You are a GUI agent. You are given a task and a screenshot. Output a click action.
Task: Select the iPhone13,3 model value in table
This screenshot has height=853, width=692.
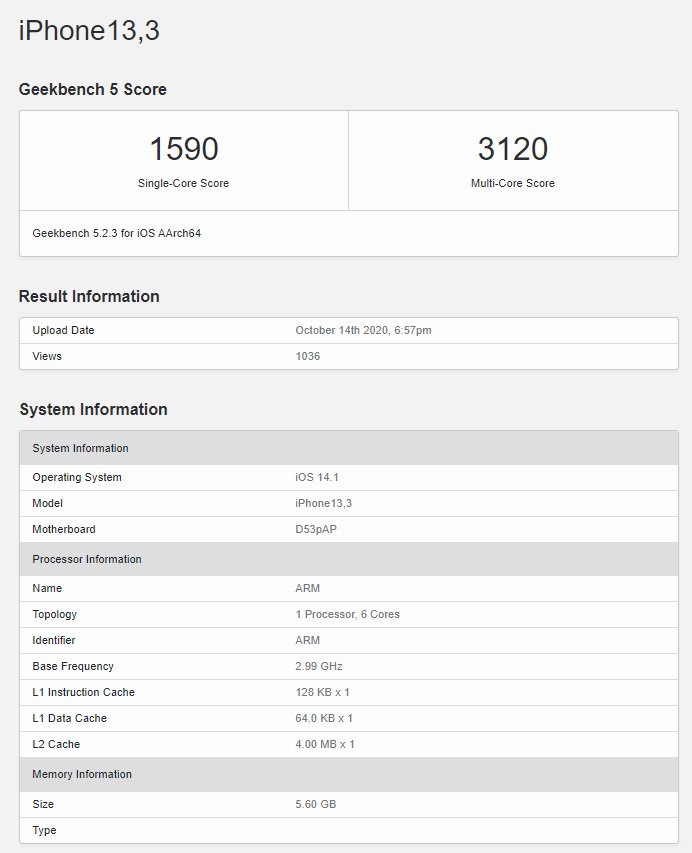point(324,503)
